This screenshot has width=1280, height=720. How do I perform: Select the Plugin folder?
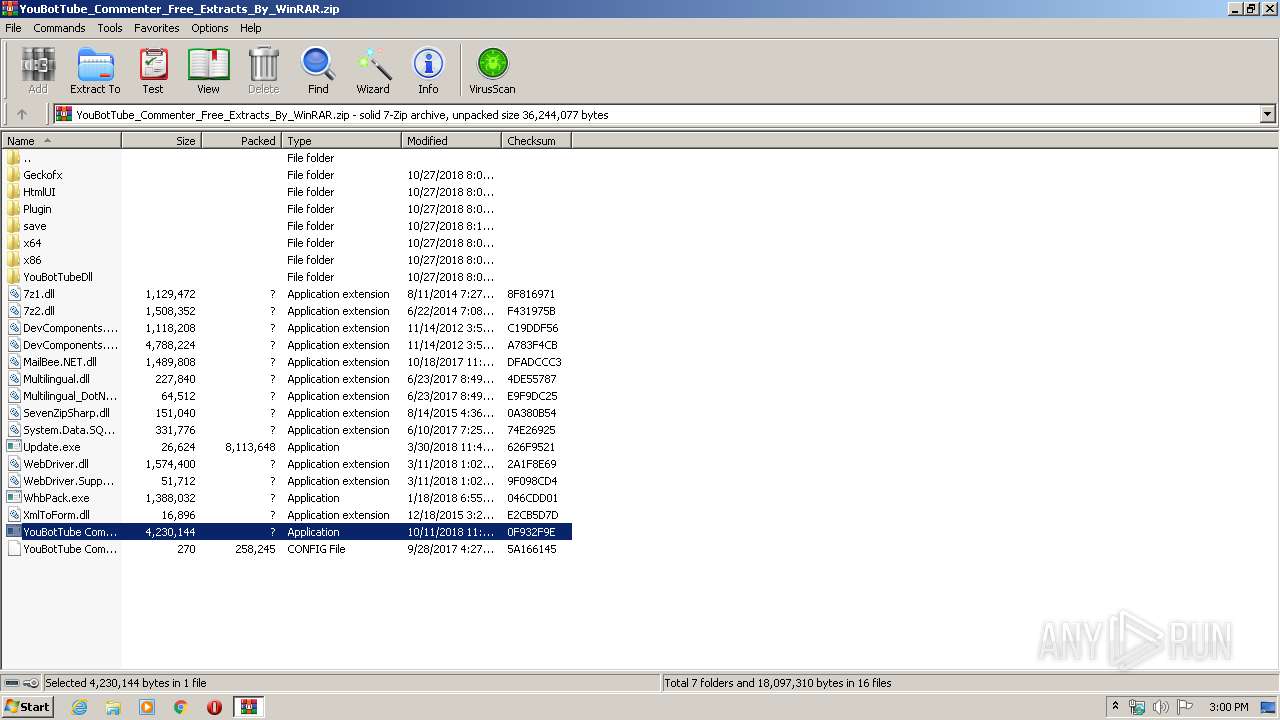point(37,209)
